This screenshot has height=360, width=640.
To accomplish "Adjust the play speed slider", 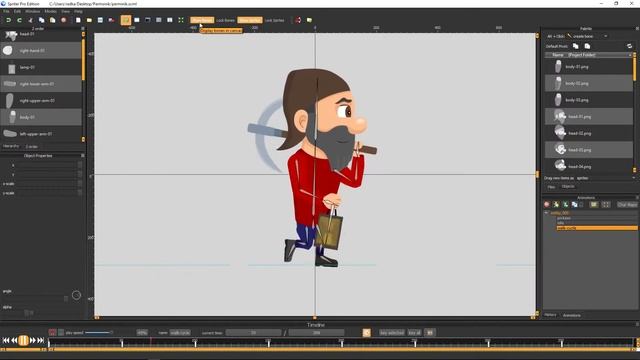I will pos(99,333).
